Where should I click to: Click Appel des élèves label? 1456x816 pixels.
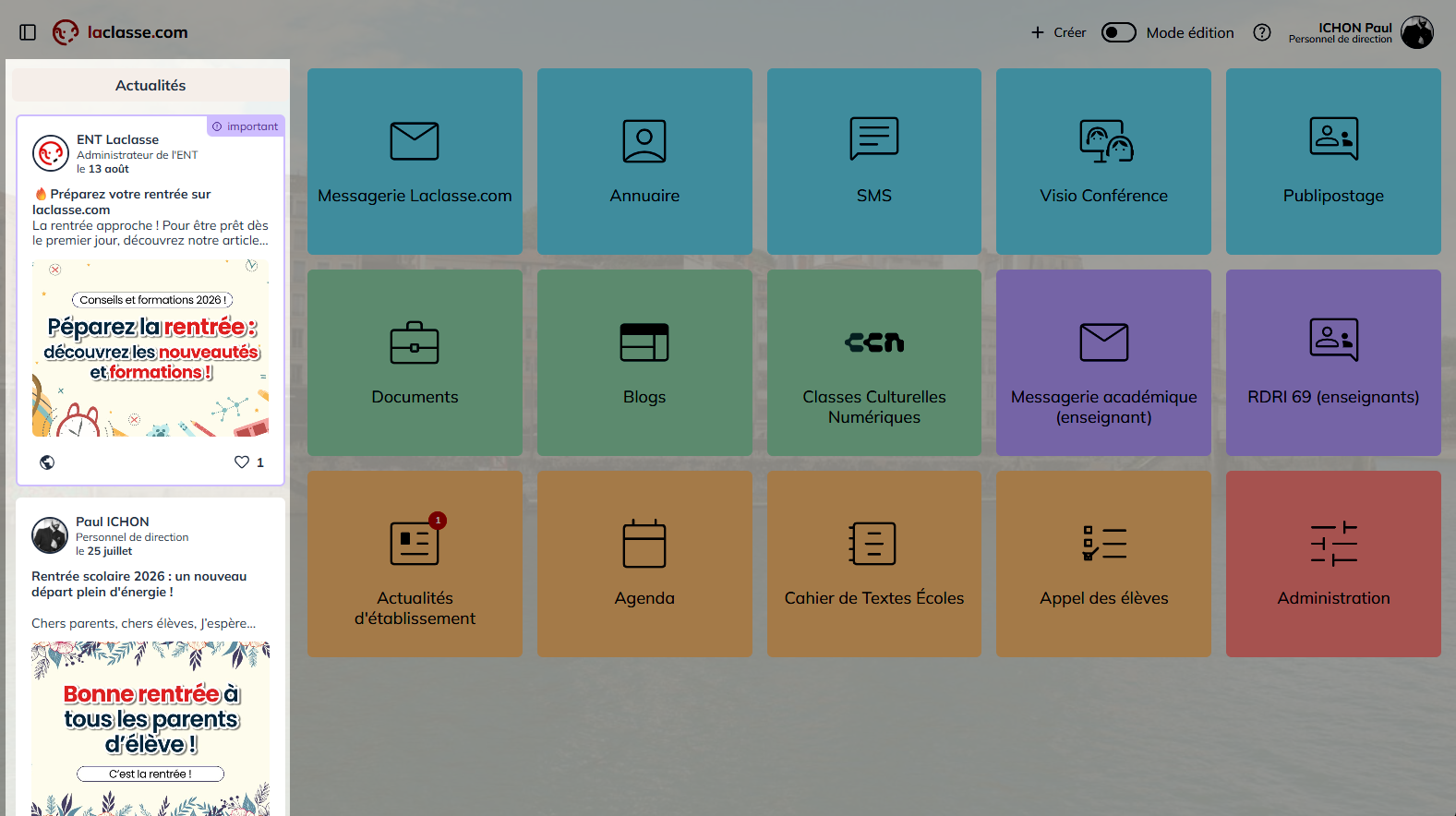pos(1104,598)
